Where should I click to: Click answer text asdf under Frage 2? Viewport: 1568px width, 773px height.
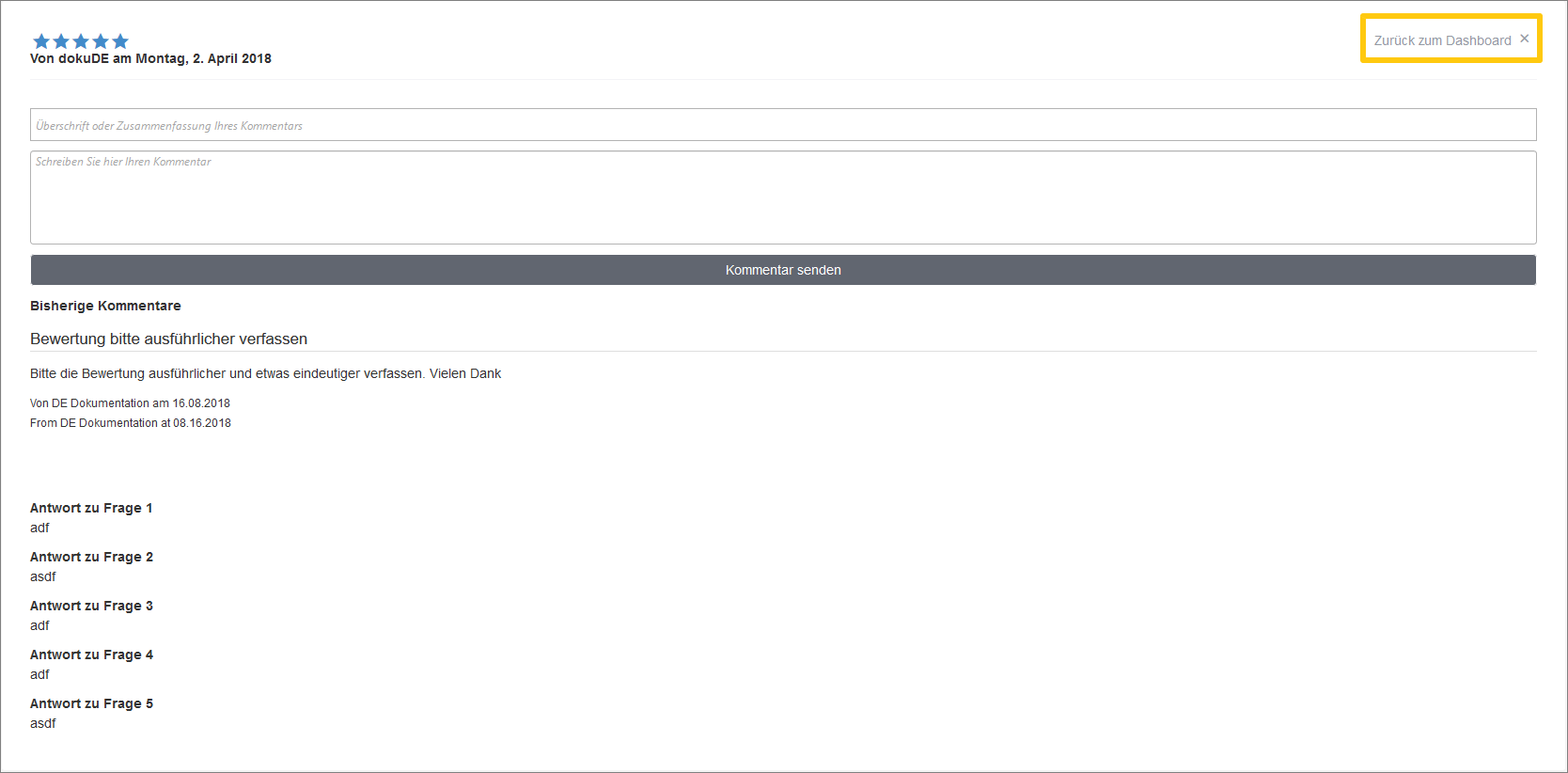tap(43, 576)
